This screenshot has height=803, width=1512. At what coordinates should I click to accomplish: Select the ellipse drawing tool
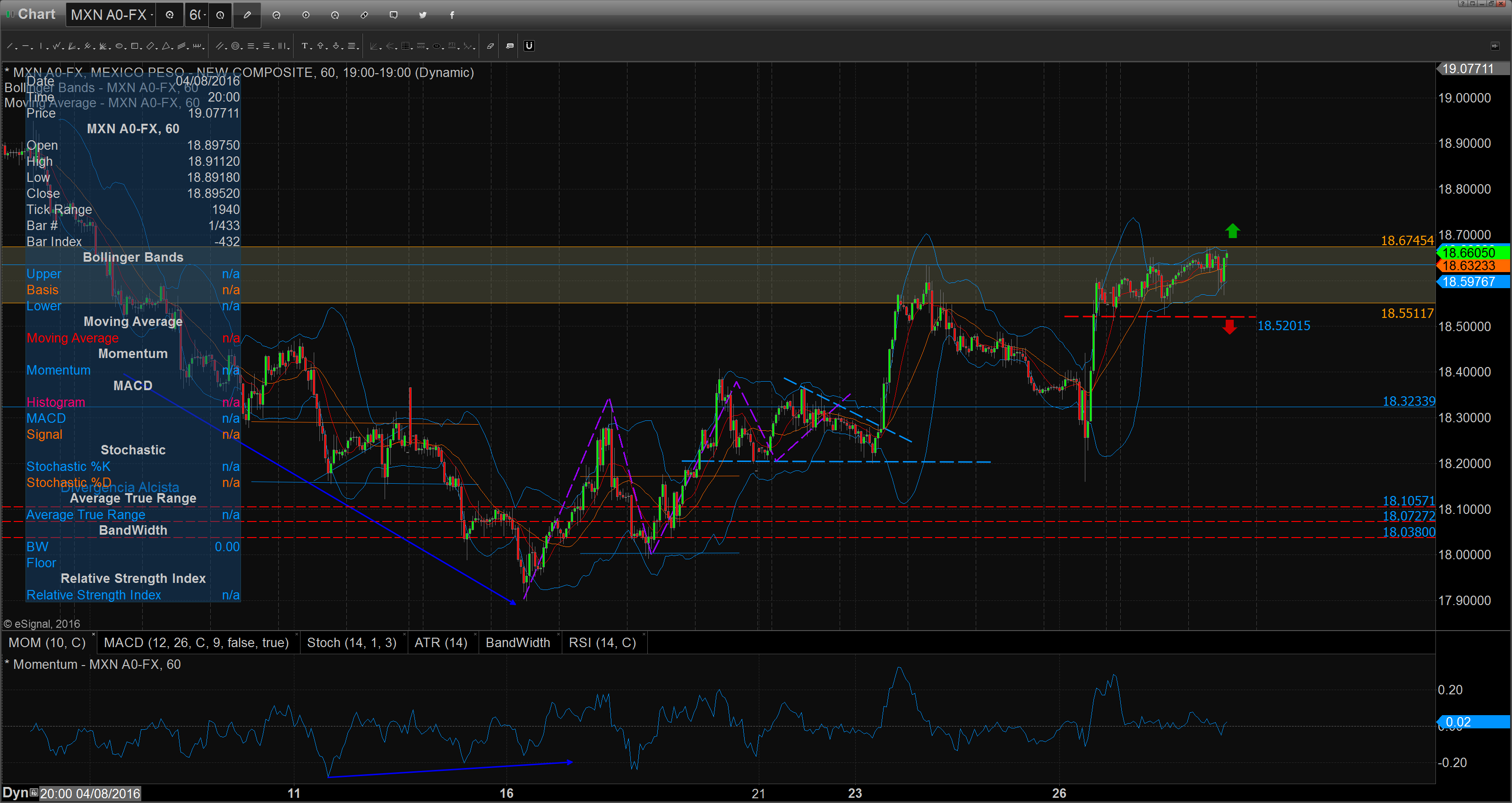tap(119, 46)
